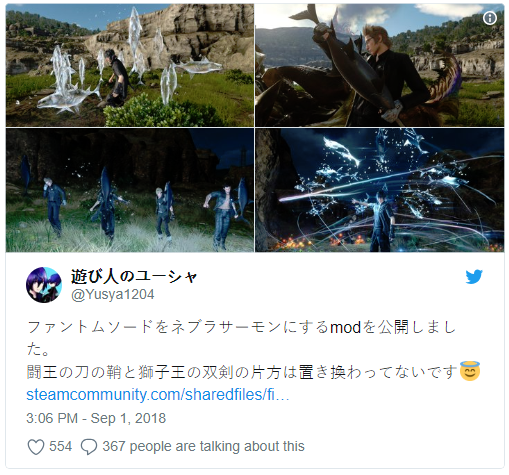The width and height of the screenshot is (509, 475).
Task: Like the tweet with the heart icon
Action: [36, 447]
